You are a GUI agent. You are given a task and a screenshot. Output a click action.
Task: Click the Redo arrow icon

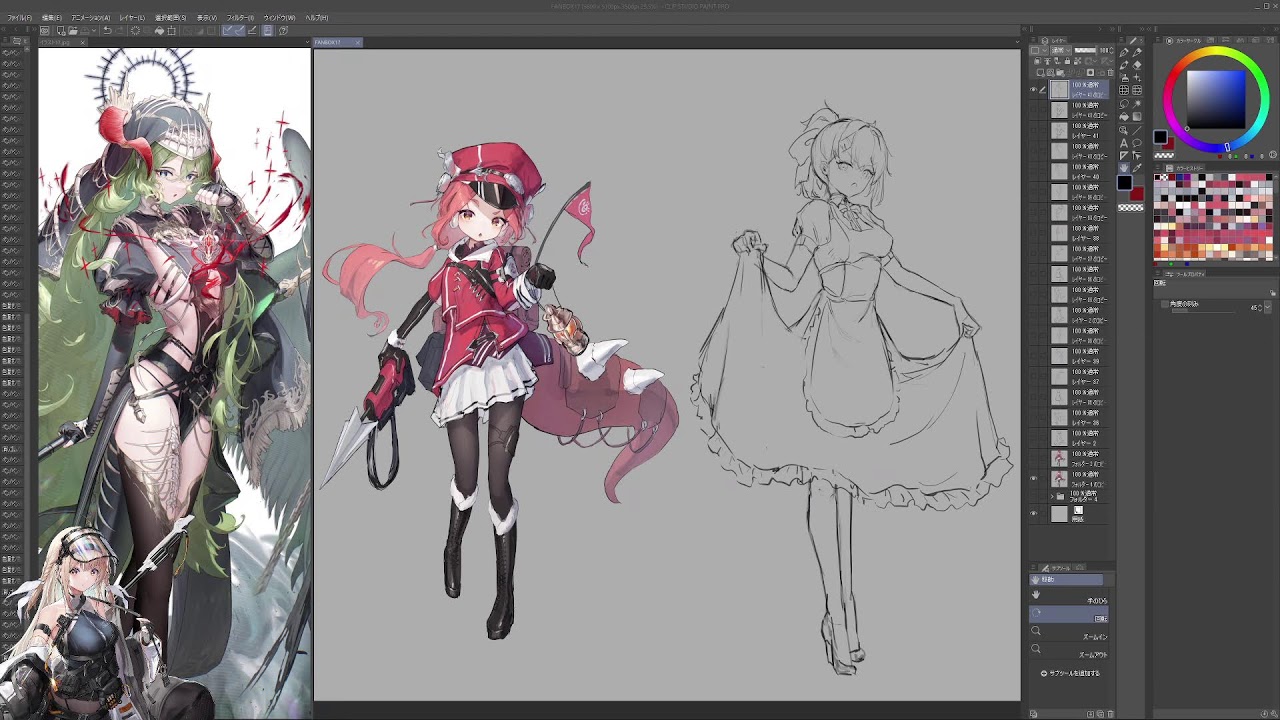point(120,30)
